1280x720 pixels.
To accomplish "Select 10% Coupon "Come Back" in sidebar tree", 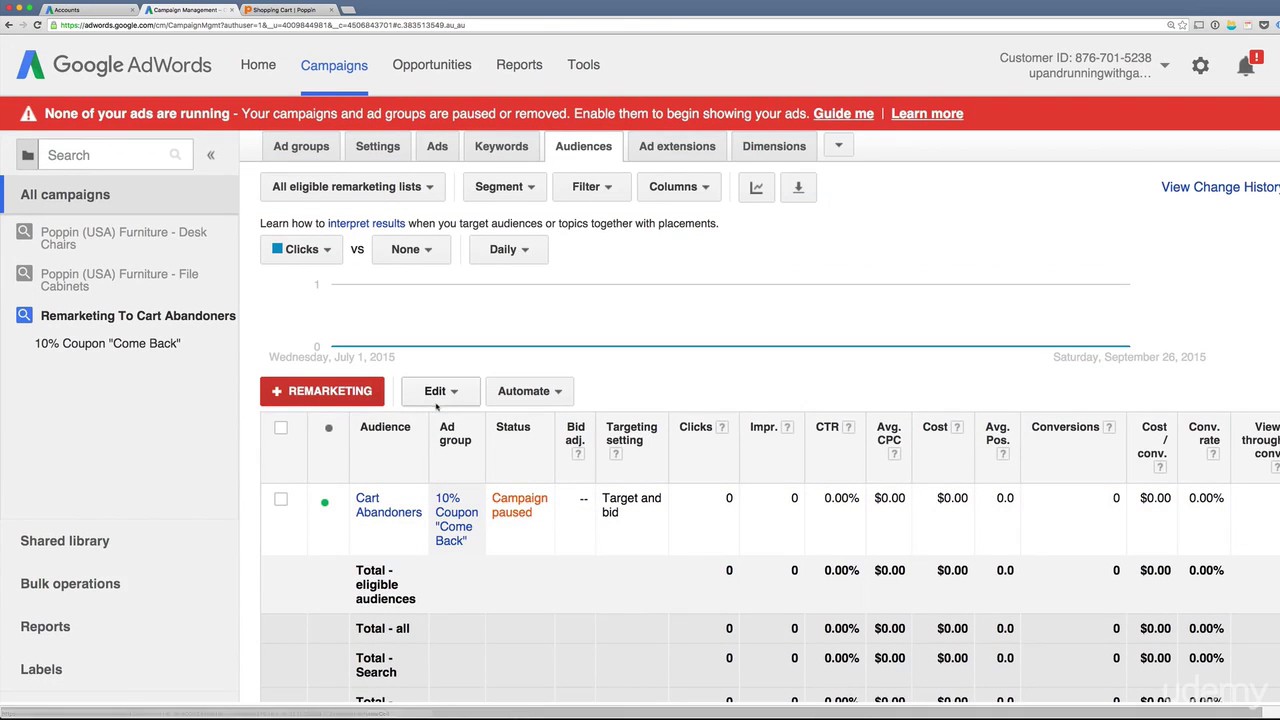I will (107, 343).
